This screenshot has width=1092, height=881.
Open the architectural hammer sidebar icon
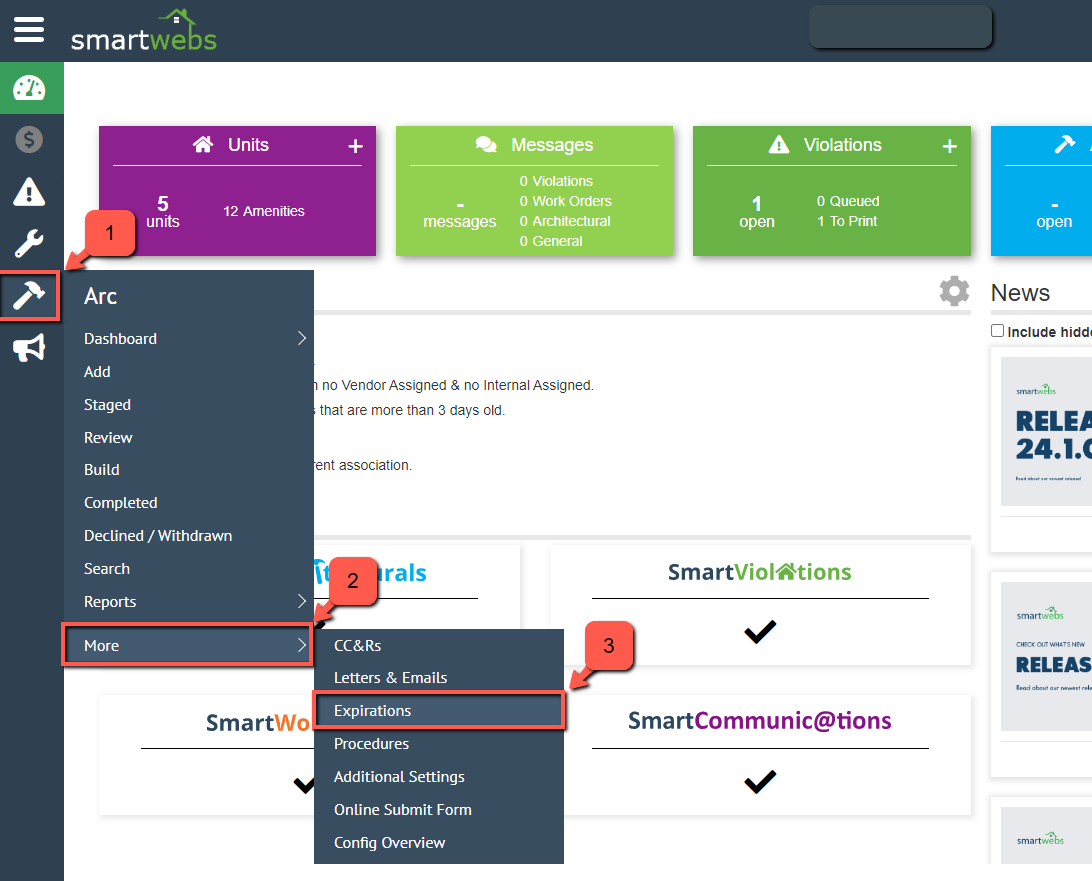click(29, 295)
